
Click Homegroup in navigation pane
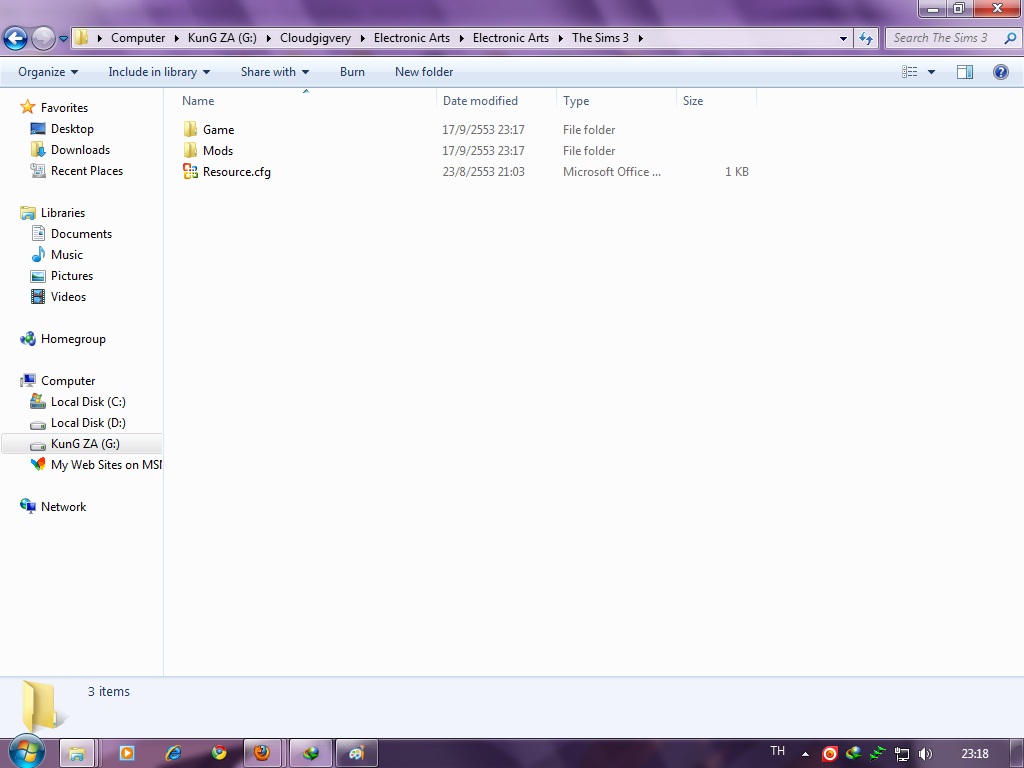[73, 339]
